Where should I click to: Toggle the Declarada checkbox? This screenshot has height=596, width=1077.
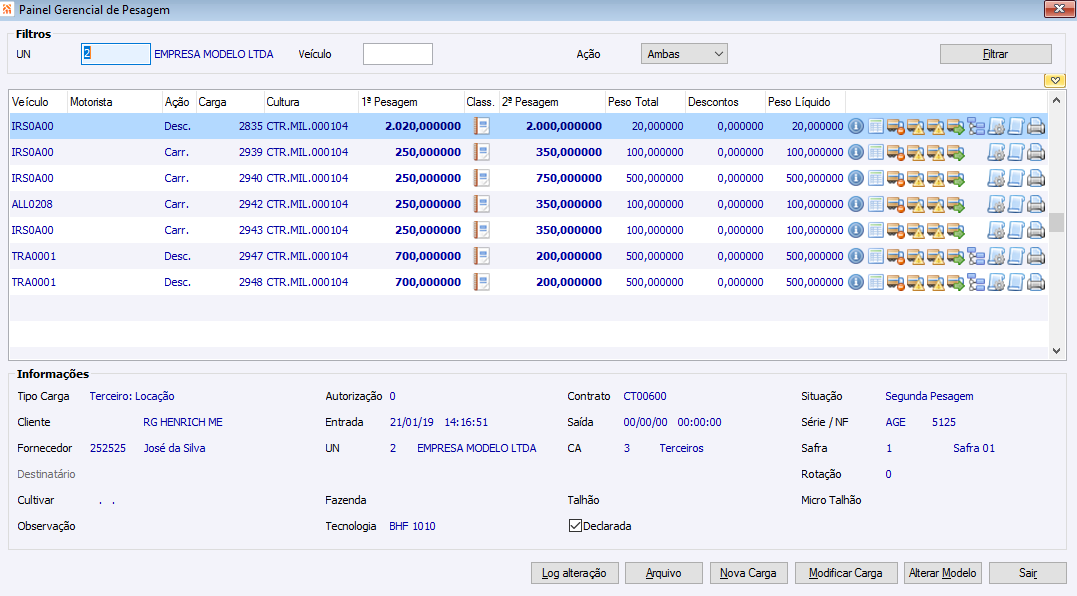click(x=575, y=526)
